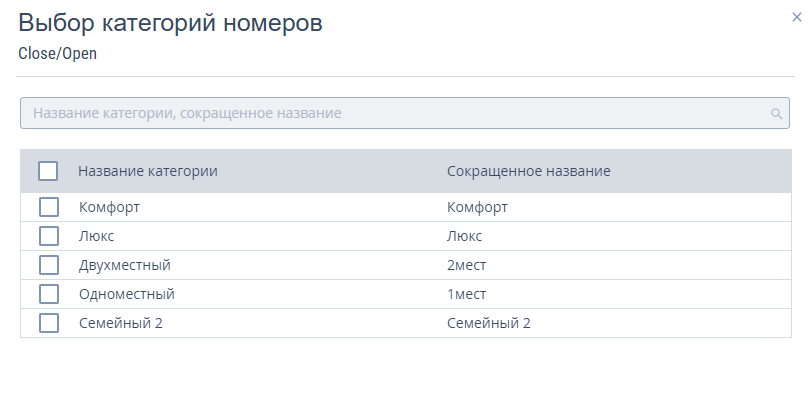Toggle the select-all header checkbox
812x394 pixels.
pyautogui.click(x=48, y=171)
